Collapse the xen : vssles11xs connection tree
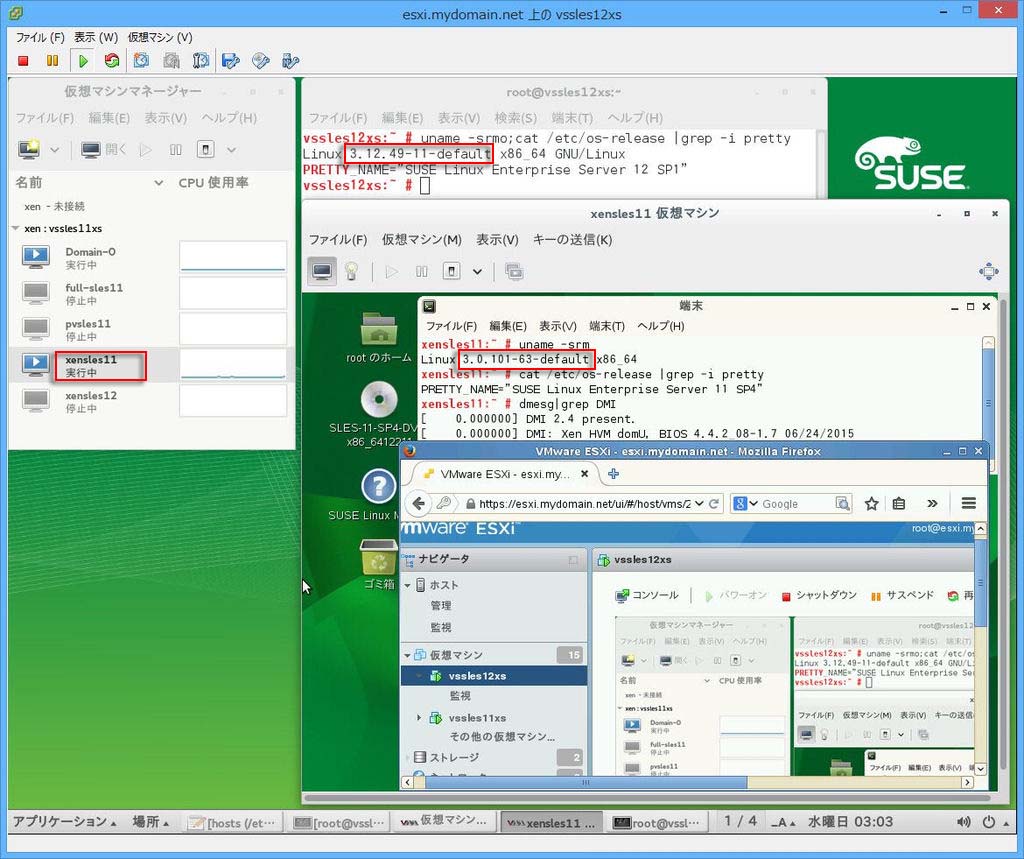Image resolution: width=1024 pixels, height=859 pixels. click(16, 229)
